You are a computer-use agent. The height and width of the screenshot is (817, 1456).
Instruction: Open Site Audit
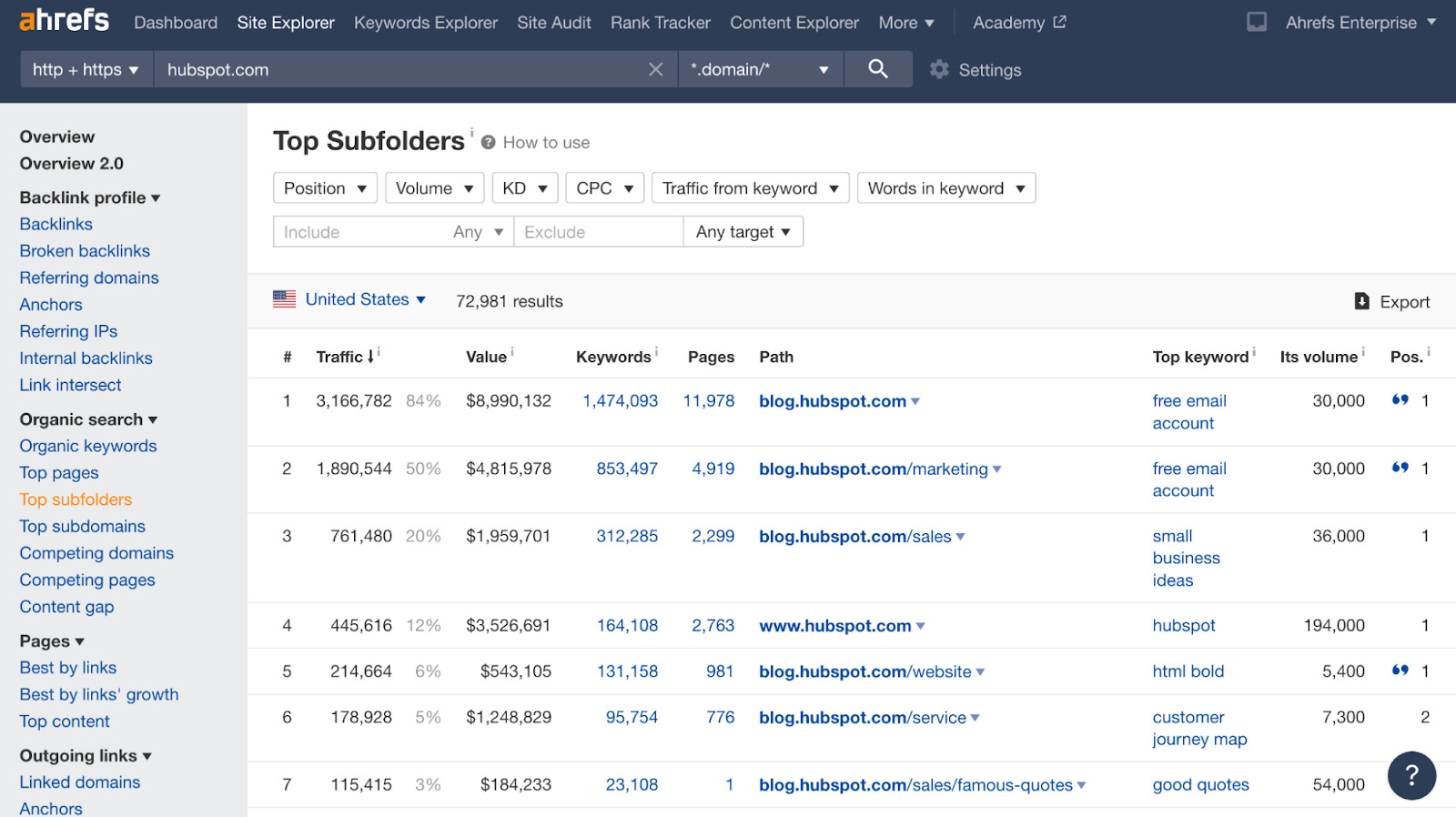point(554,23)
